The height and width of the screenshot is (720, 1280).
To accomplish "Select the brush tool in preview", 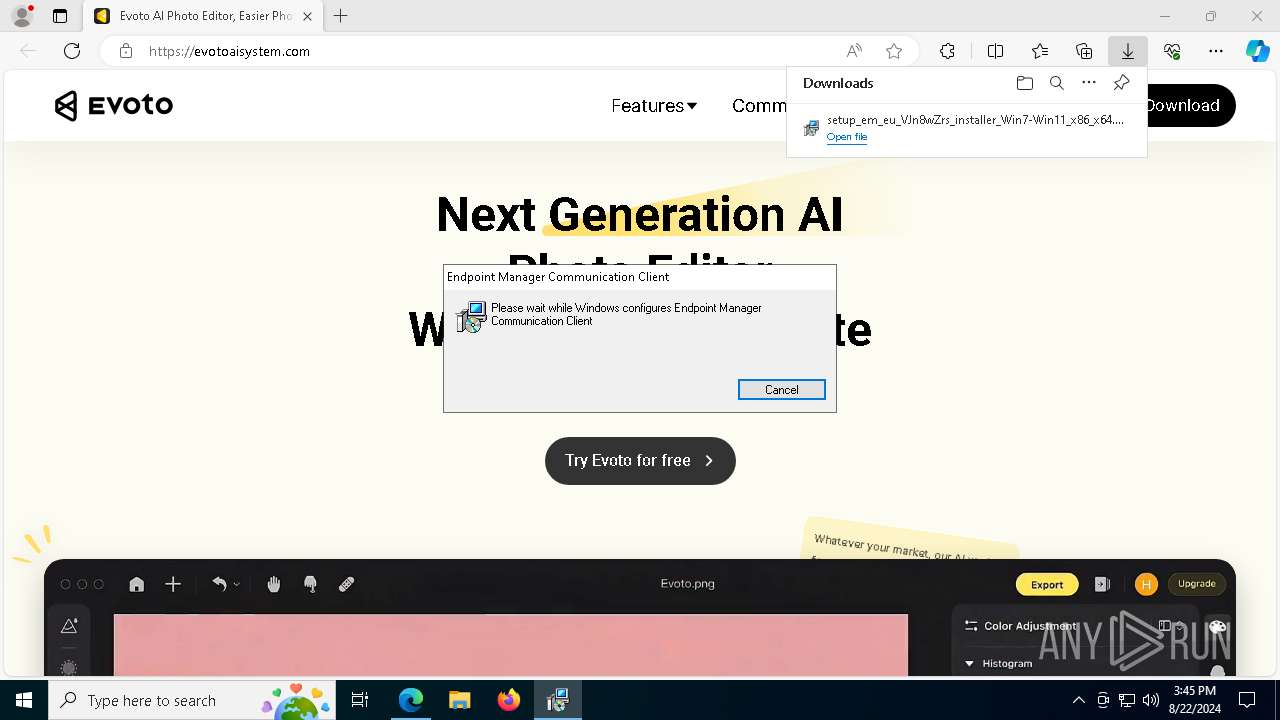I will [310, 584].
